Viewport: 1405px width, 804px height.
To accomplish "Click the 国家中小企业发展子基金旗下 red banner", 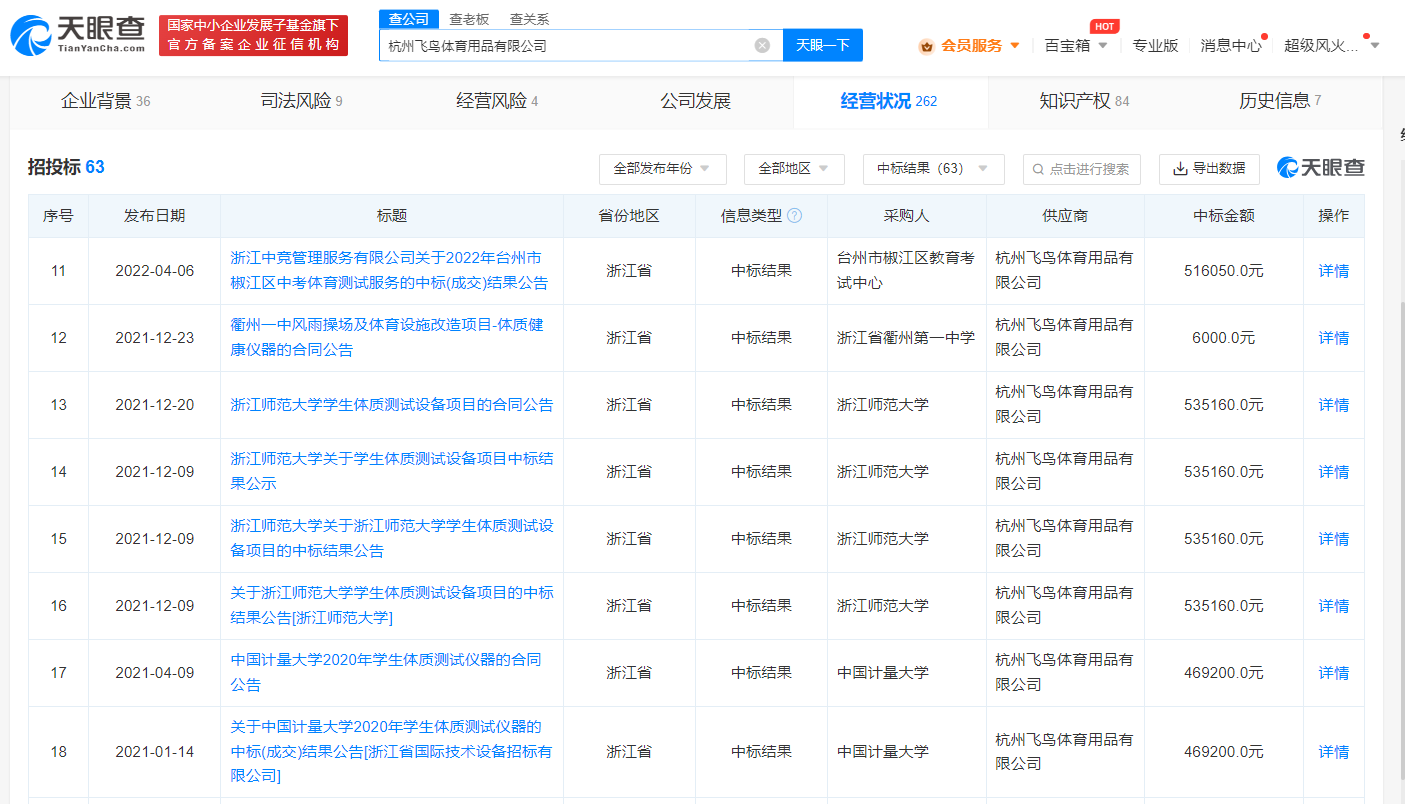I will 253,35.
